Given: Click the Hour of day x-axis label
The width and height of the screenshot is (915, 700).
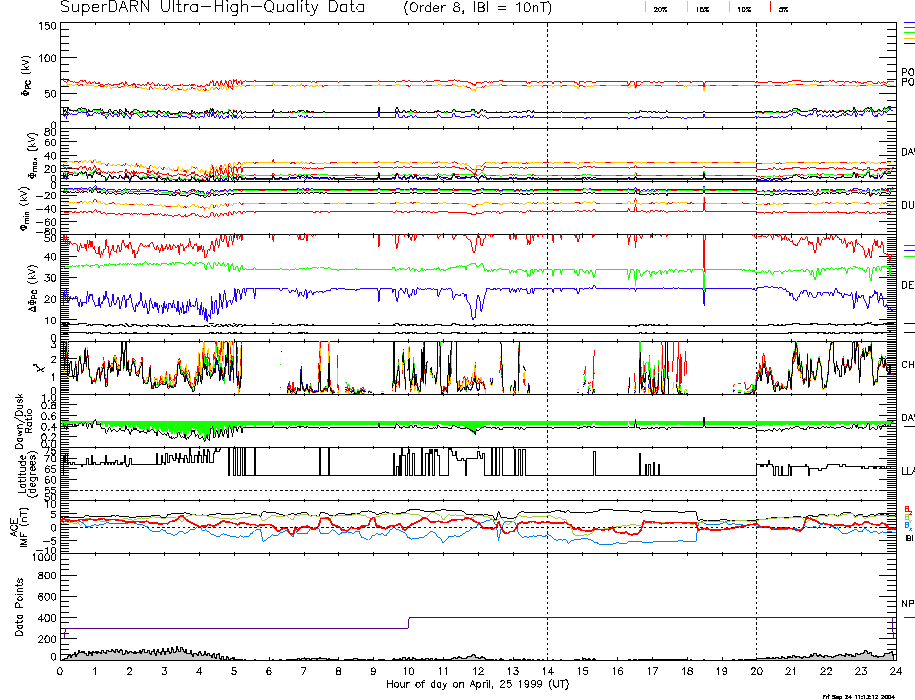Looking at the screenshot, I should pyautogui.click(x=477, y=685).
